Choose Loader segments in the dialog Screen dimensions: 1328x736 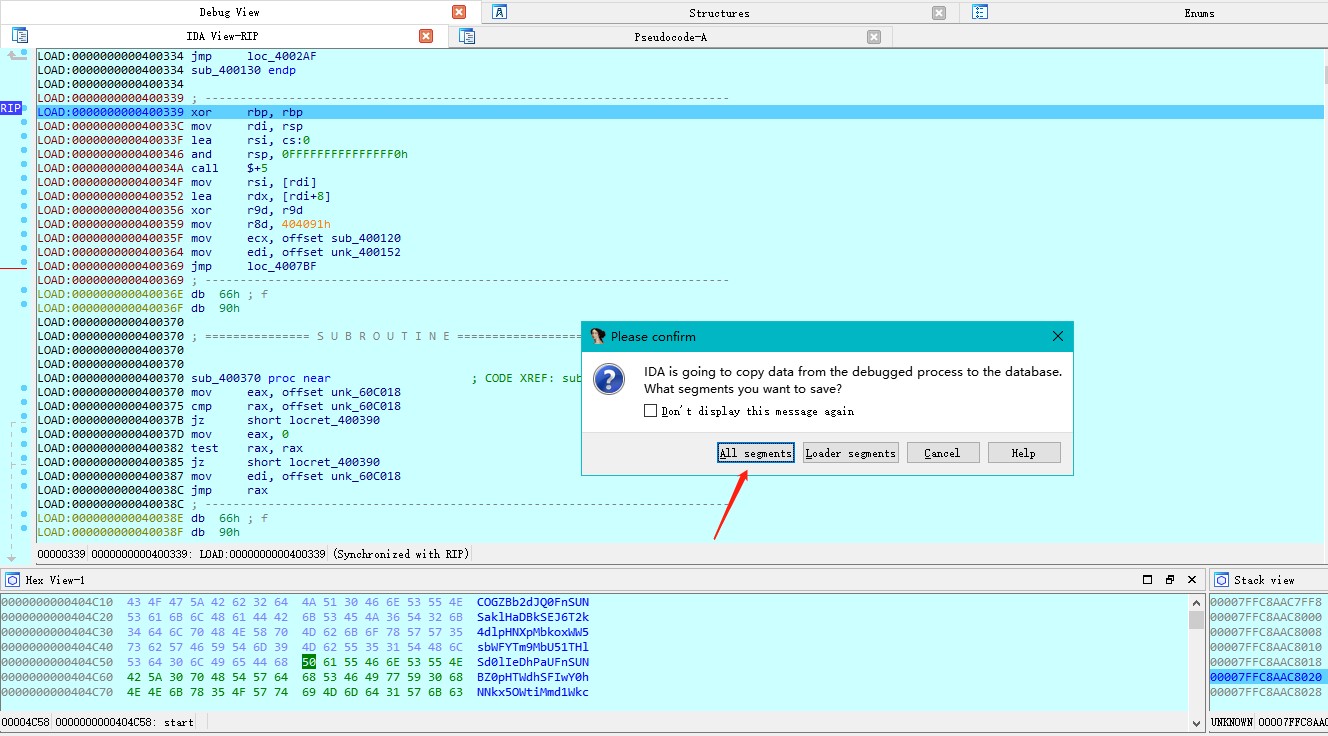pyautogui.click(x=850, y=453)
